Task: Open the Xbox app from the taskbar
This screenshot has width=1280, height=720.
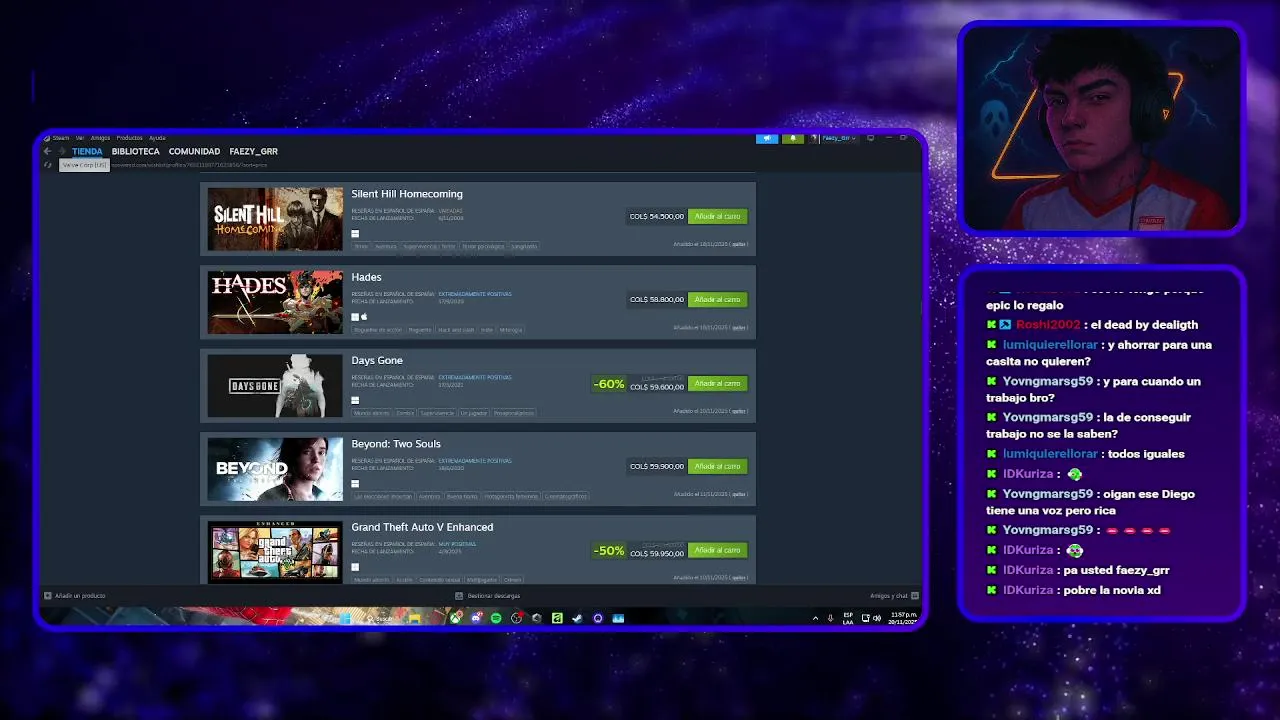Action: point(455,618)
